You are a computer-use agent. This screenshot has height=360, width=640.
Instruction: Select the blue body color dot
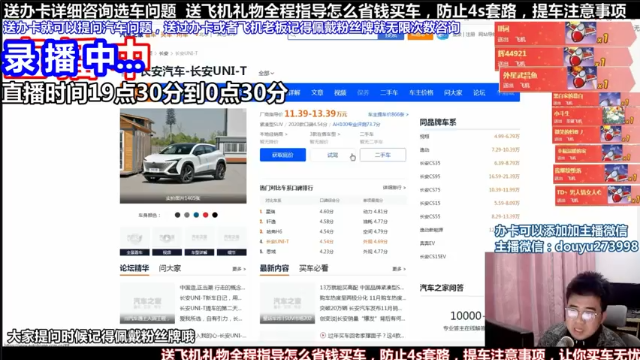pos(196,215)
